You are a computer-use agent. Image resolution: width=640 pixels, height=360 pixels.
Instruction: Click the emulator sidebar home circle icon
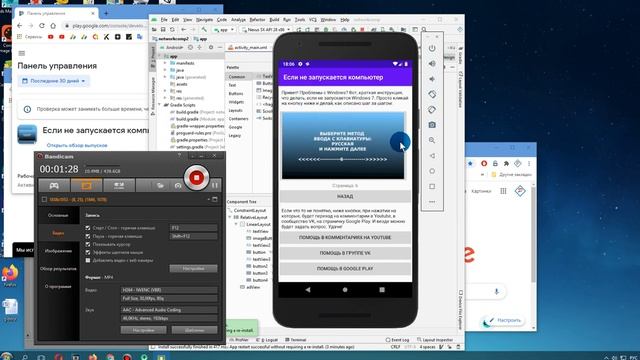click(432, 171)
